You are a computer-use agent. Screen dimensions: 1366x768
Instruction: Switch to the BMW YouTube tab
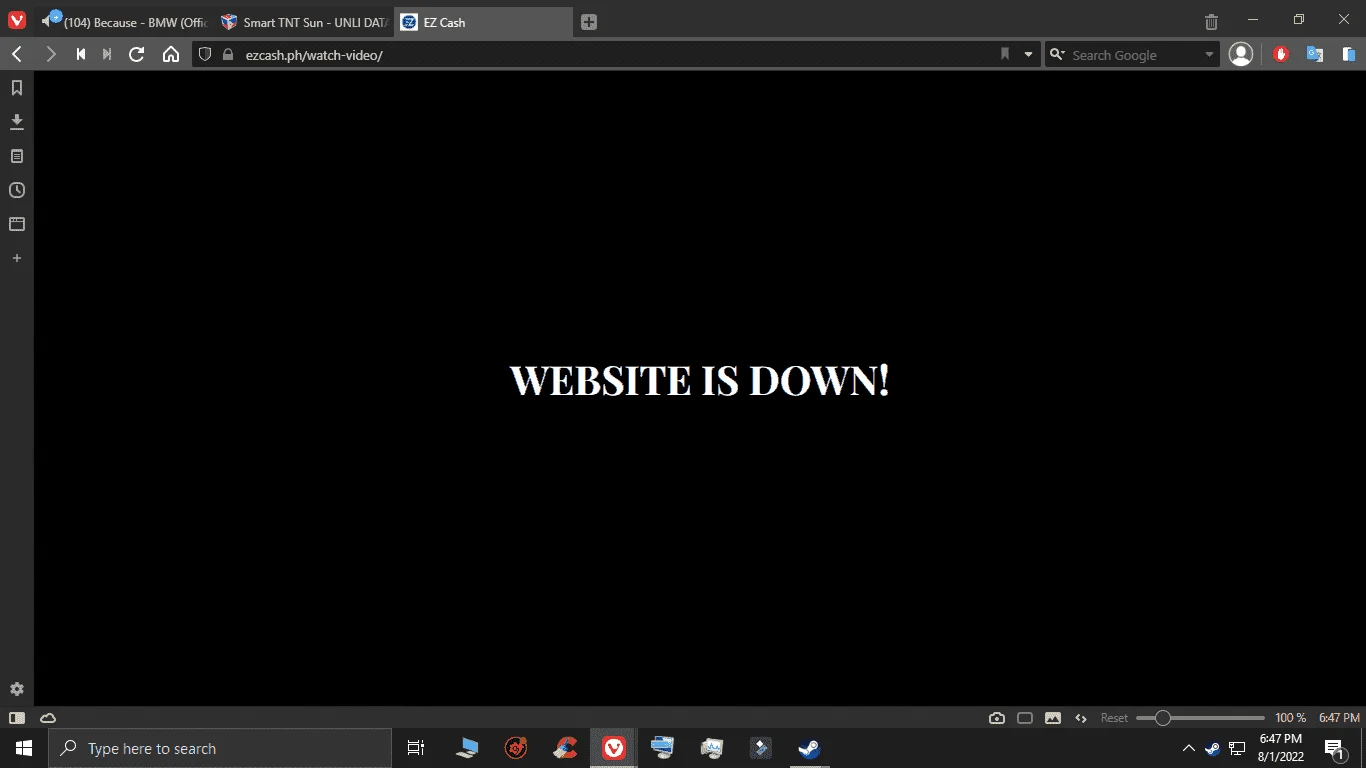[x=122, y=22]
